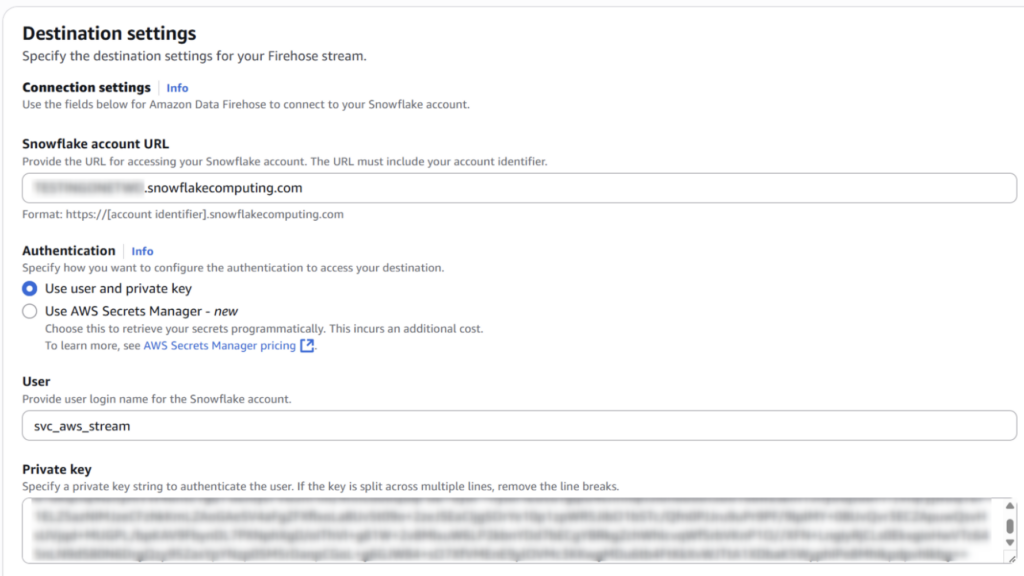Open Info link beside Authentication
The image size is (1024, 576).
[142, 251]
